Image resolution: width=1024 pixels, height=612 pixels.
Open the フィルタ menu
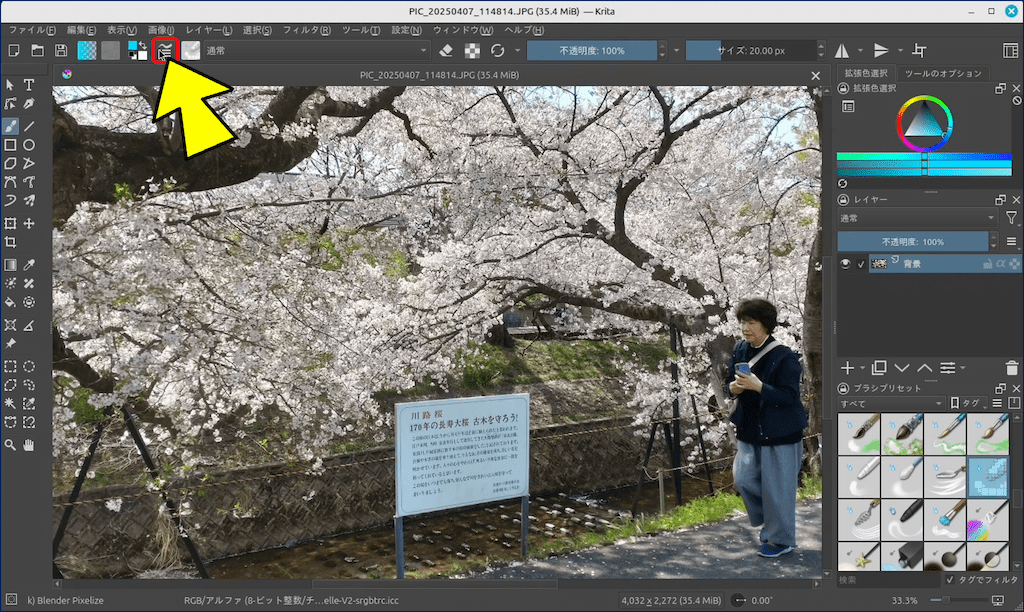click(303, 30)
